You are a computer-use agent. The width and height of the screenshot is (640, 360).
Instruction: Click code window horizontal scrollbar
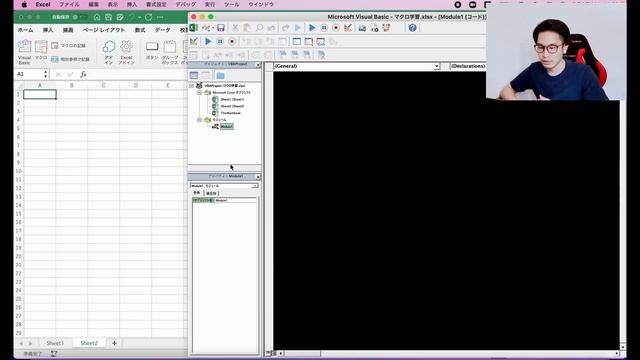[x=449, y=353]
